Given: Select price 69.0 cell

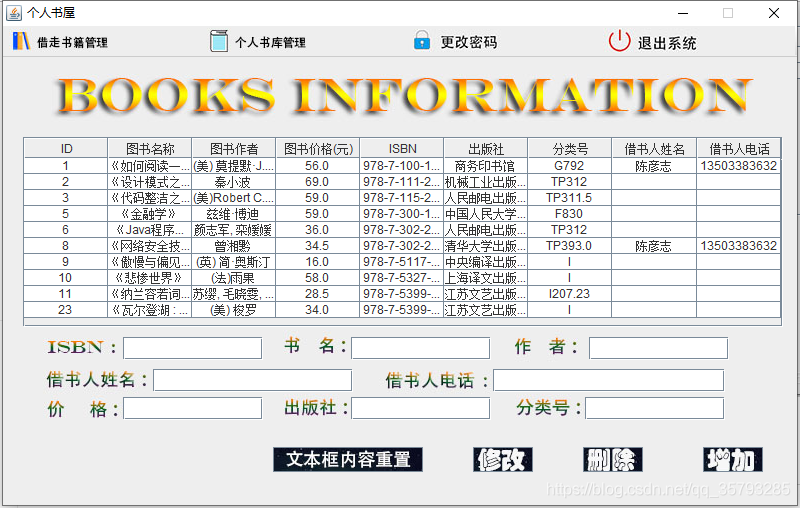Looking at the screenshot, I should click(317, 182).
